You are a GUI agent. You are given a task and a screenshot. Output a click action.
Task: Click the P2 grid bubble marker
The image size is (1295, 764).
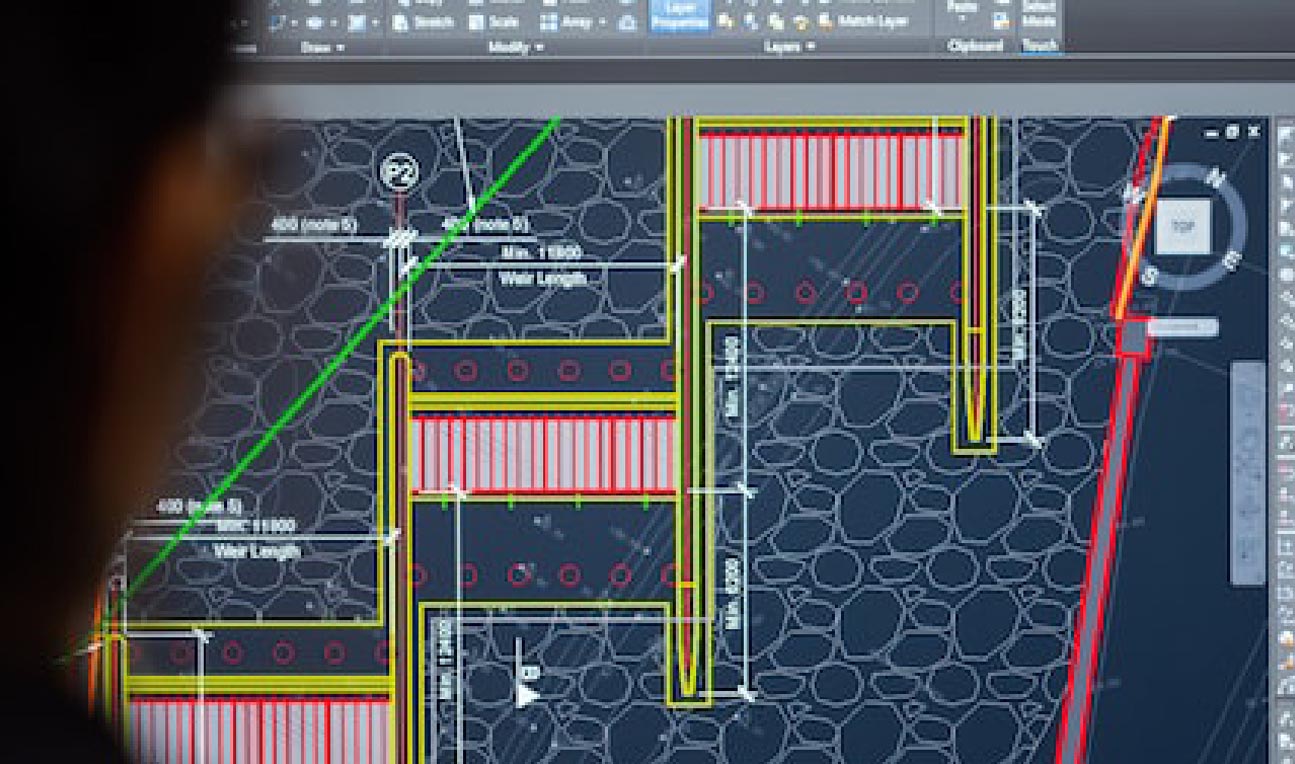pyautogui.click(x=399, y=174)
